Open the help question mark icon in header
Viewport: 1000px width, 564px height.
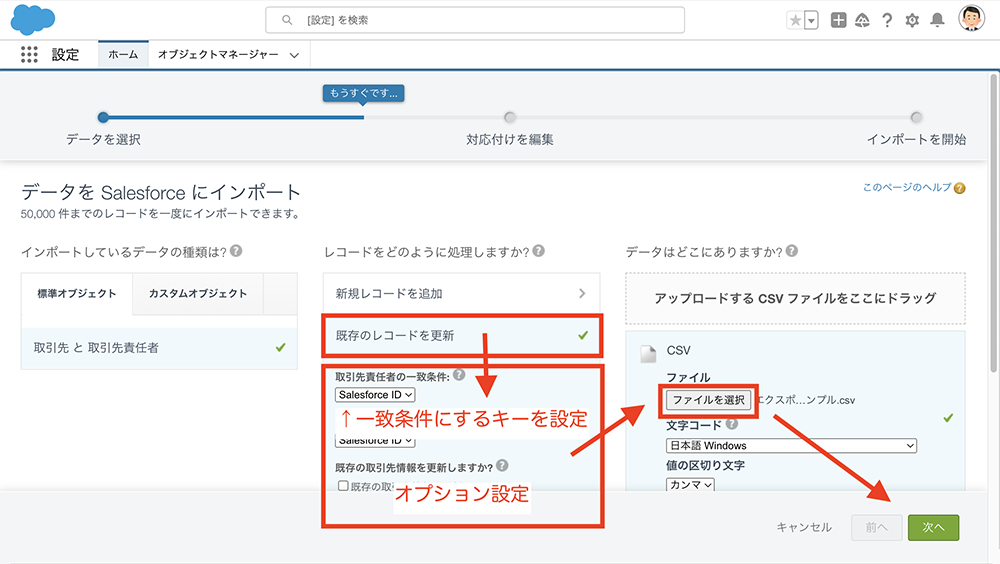coord(887,20)
